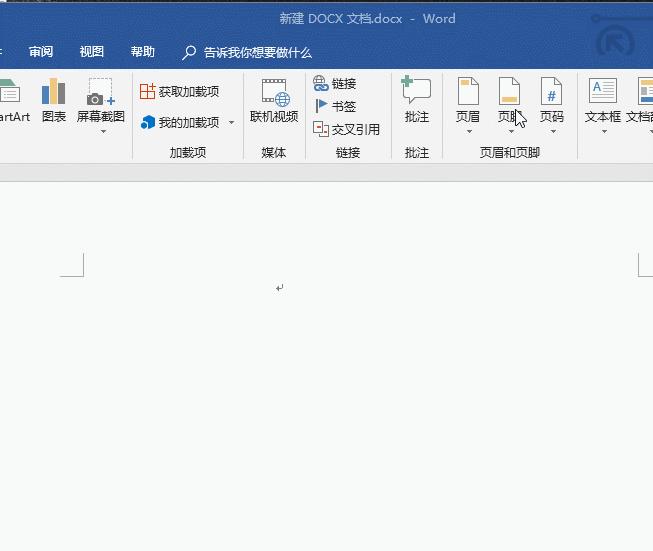
Task: Insert 交叉引用 cross-reference
Action: (x=346, y=129)
